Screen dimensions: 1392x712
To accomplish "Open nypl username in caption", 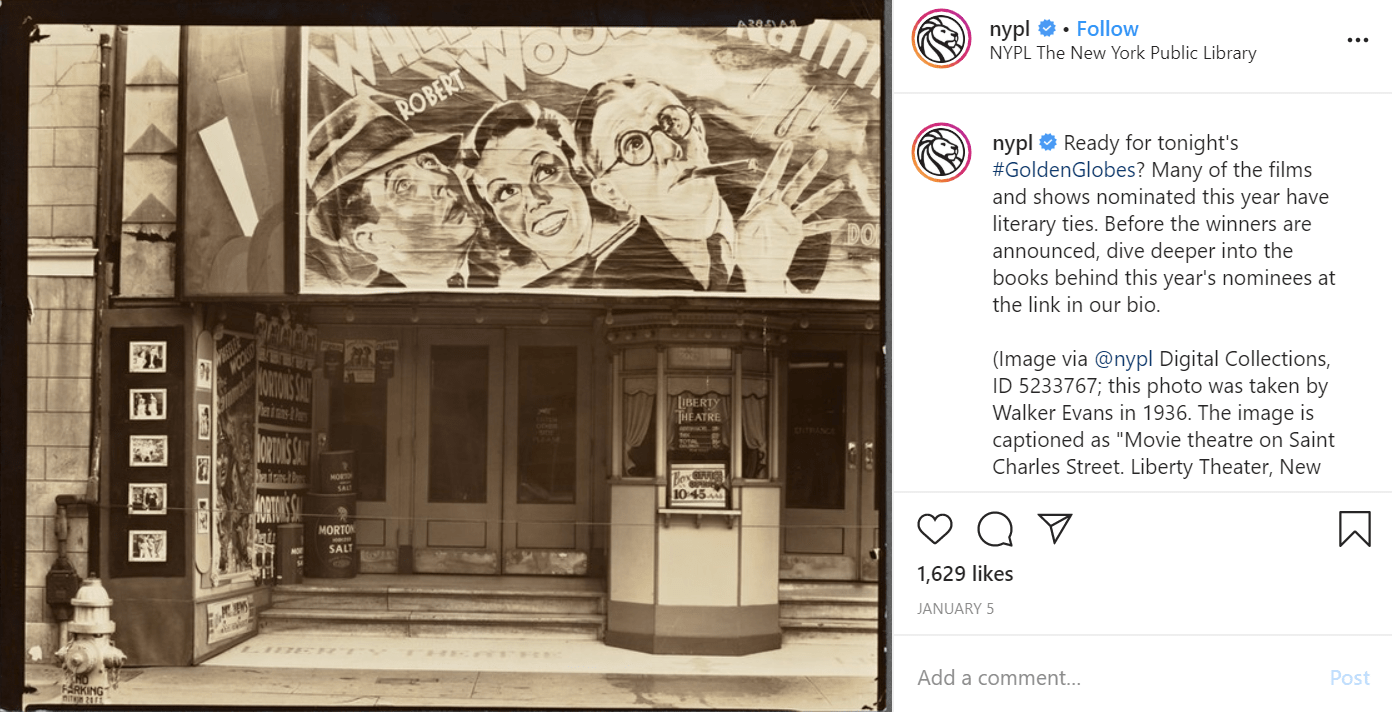I will tap(1012, 143).
